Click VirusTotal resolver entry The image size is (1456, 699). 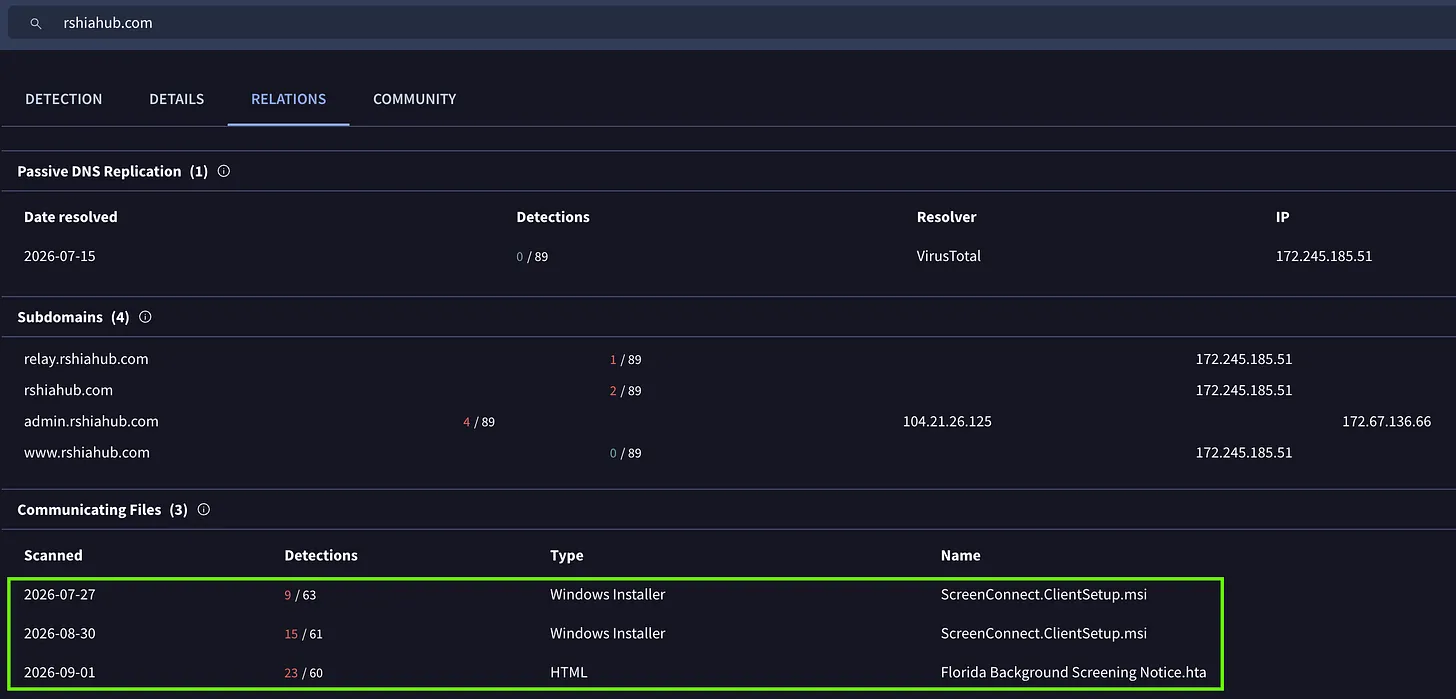(x=949, y=256)
